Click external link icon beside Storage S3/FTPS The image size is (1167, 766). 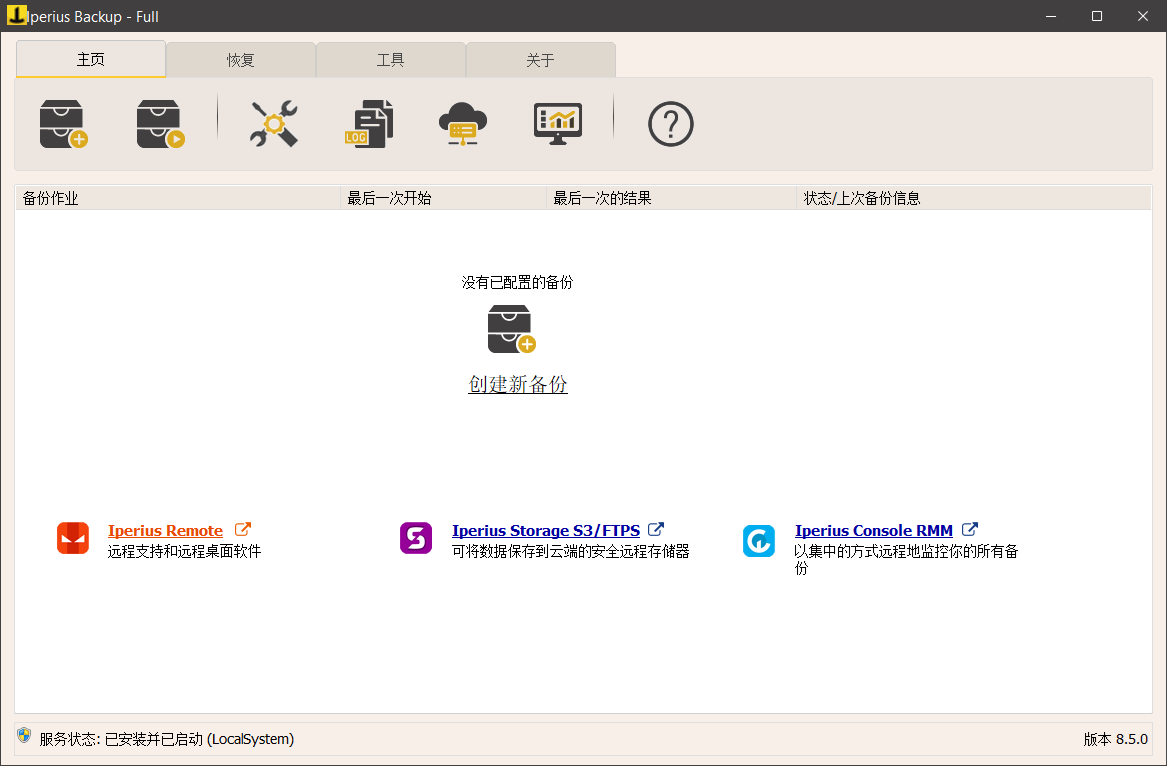(656, 529)
